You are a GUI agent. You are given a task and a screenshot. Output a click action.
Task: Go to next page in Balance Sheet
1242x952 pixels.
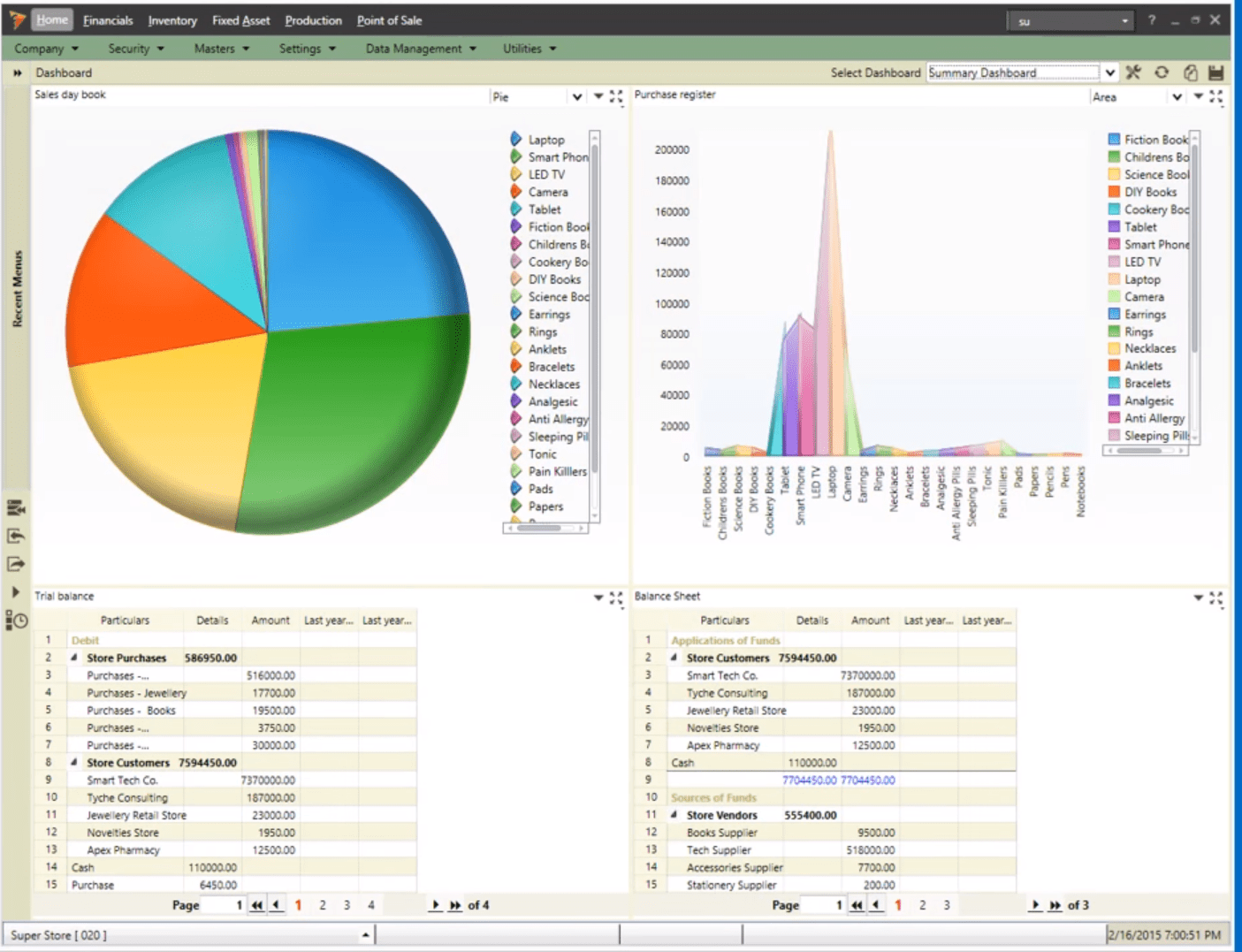click(1035, 905)
